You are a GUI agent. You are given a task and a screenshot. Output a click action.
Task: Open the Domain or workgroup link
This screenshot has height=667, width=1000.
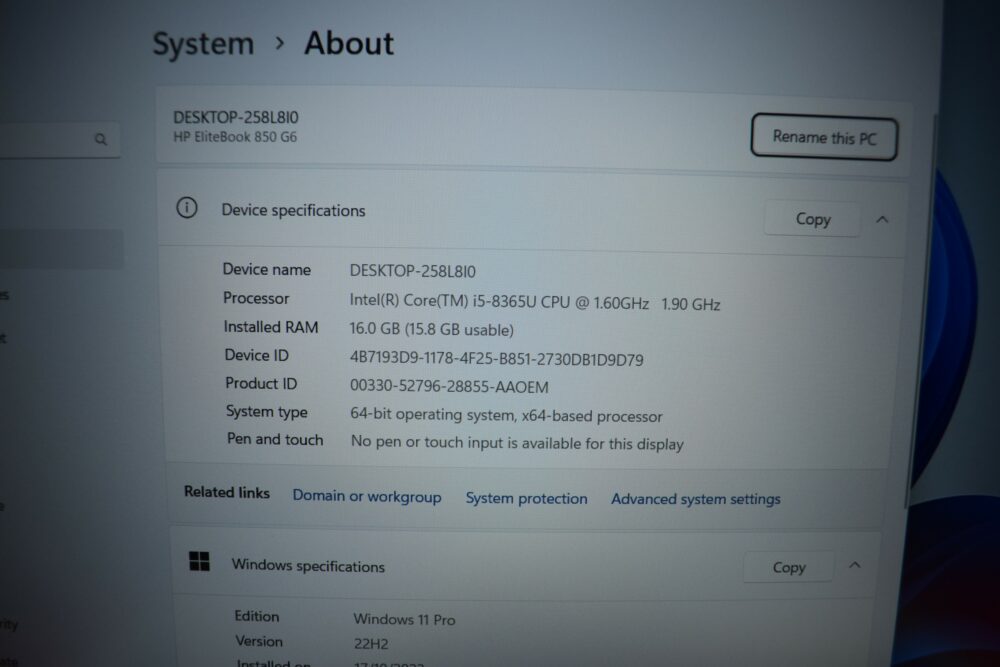pos(367,496)
